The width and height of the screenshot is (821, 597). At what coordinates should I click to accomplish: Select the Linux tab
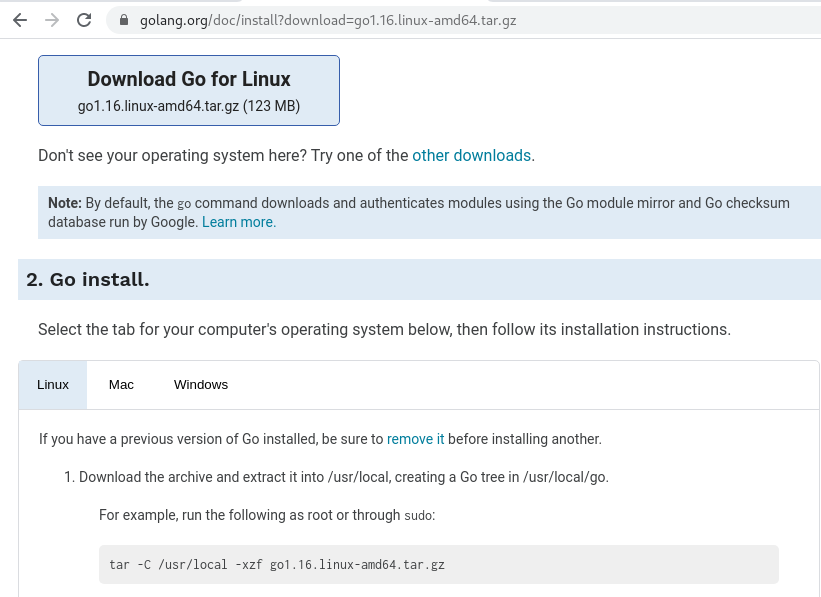[53, 385]
